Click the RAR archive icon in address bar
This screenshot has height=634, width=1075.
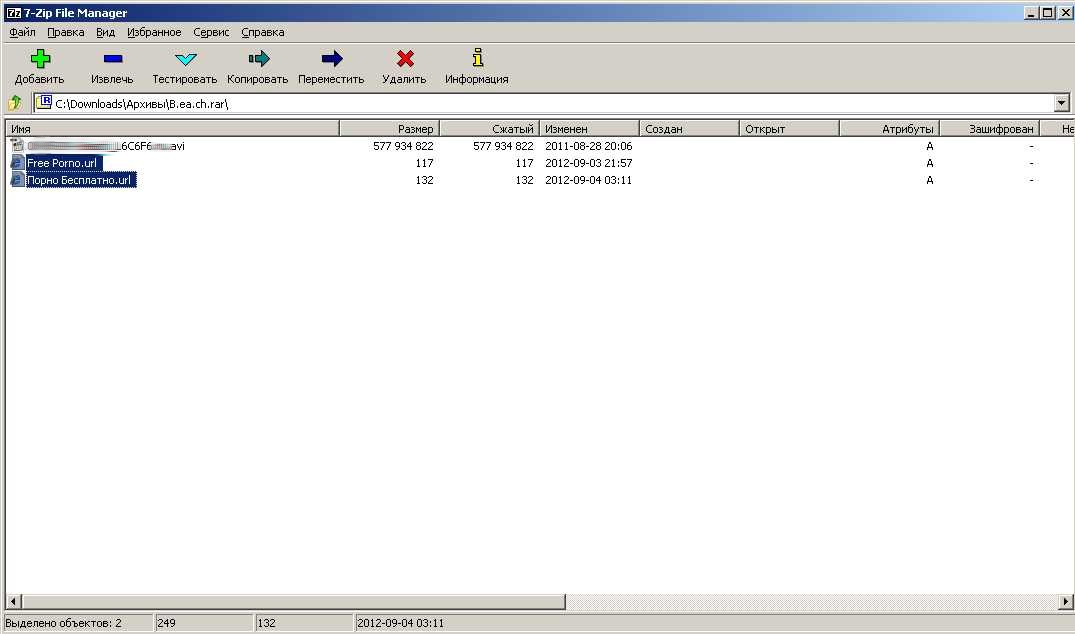(x=44, y=103)
